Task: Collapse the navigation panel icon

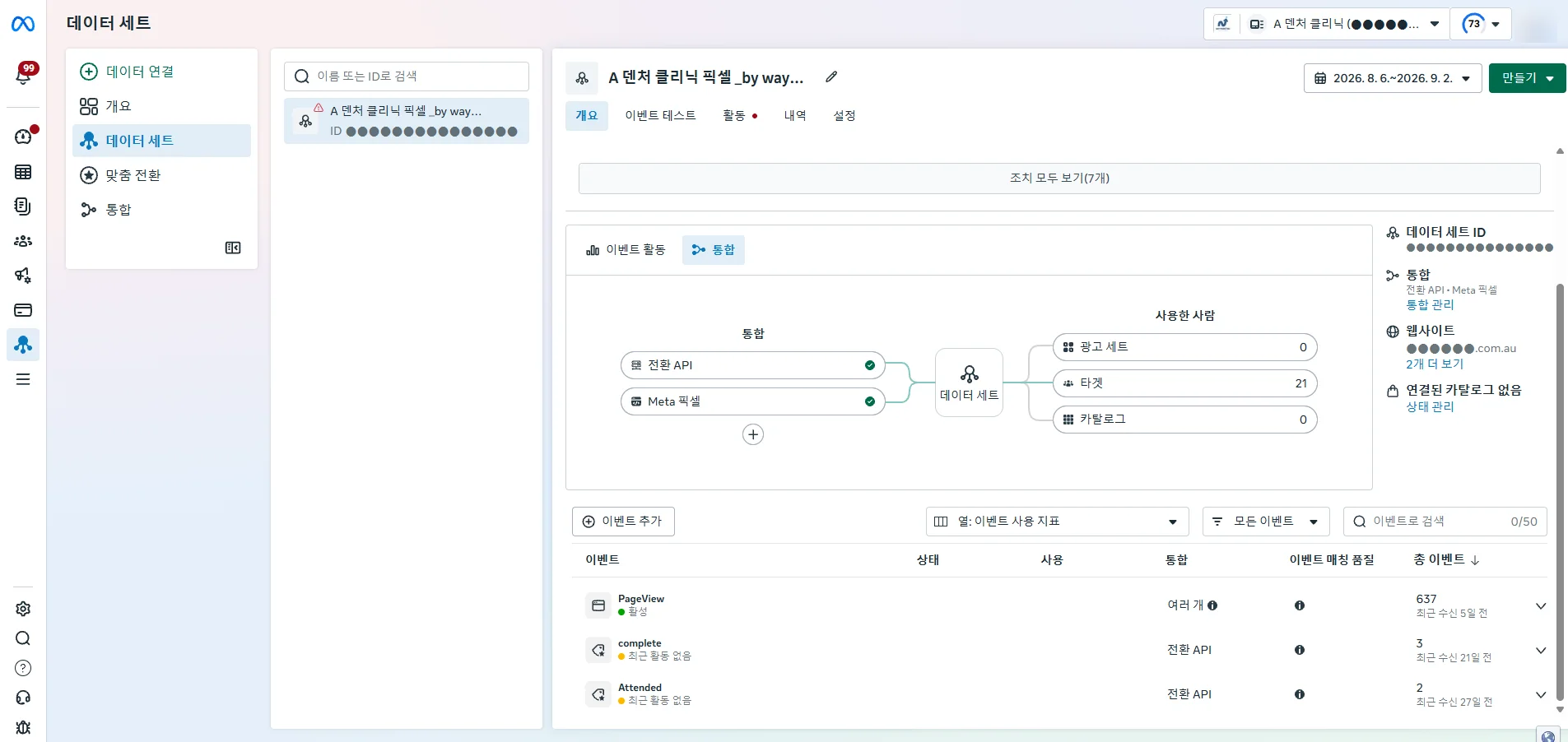Action: pyautogui.click(x=233, y=248)
